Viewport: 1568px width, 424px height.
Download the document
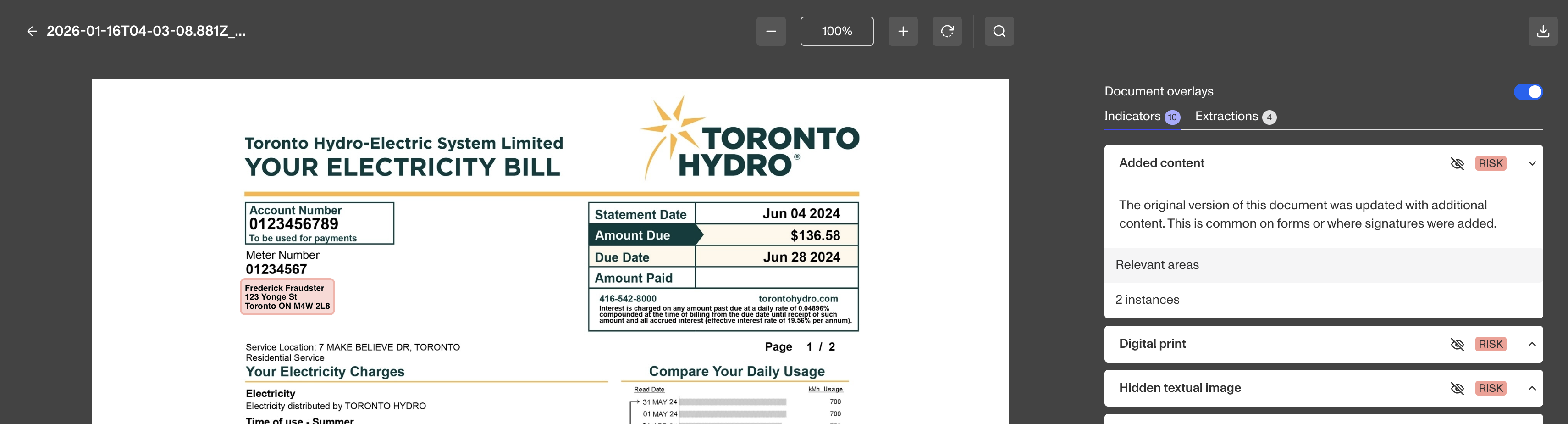click(x=1542, y=31)
